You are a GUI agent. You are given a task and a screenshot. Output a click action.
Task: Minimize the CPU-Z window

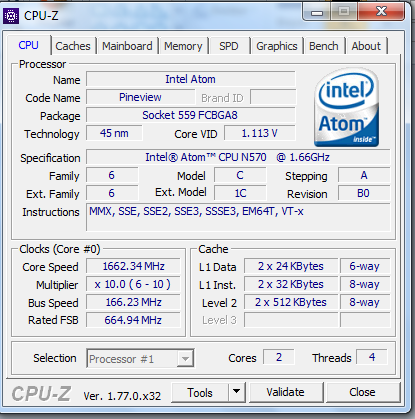tap(317, 12)
